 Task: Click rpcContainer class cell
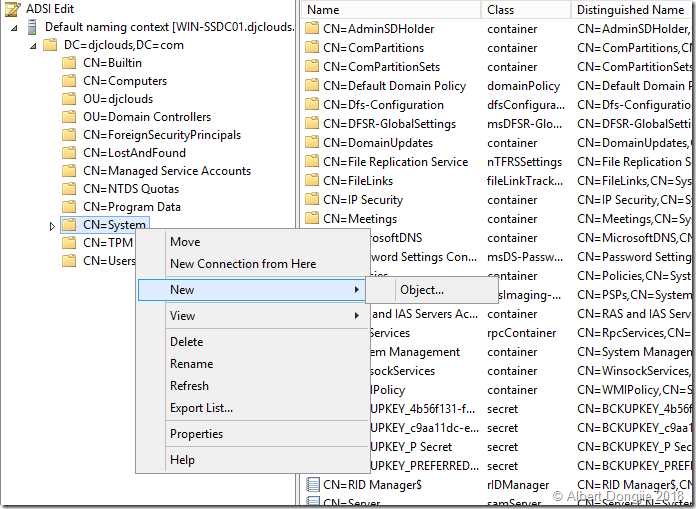[522, 333]
